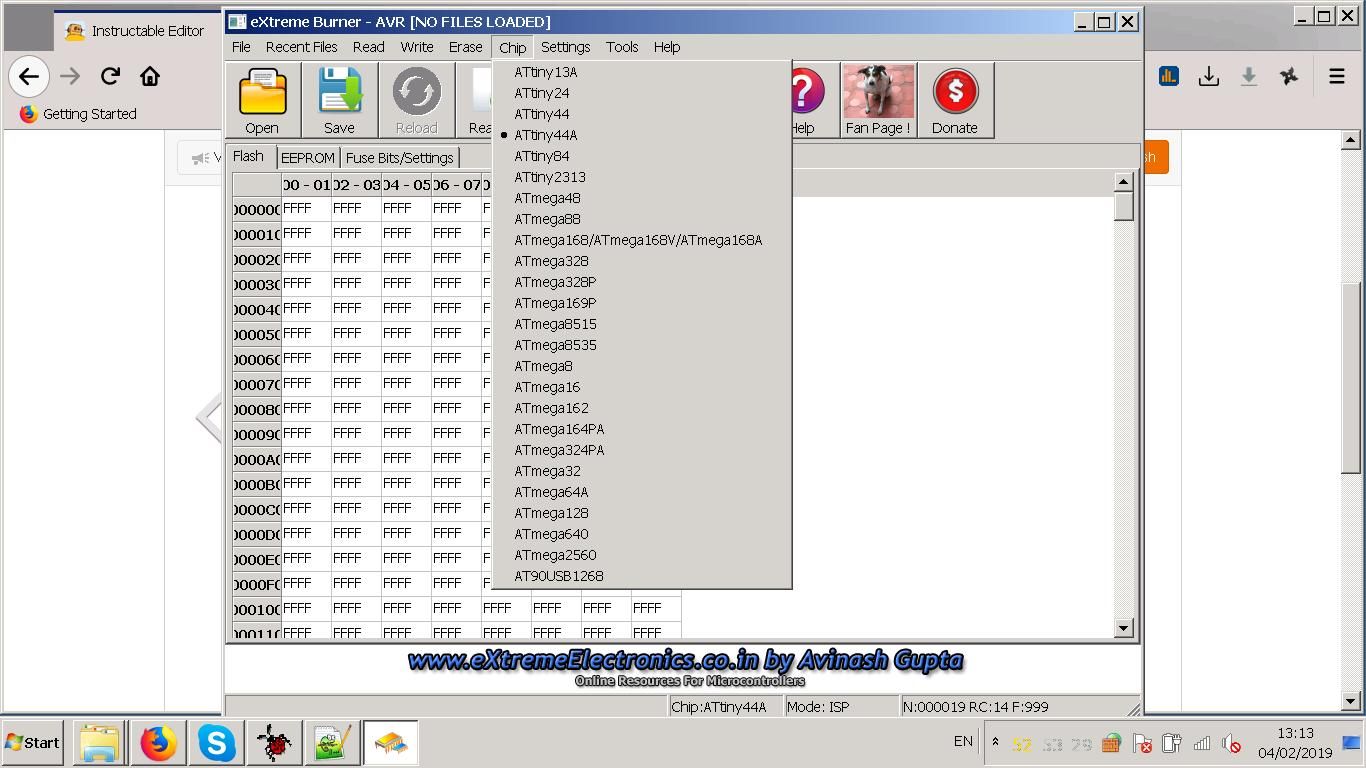Viewport: 1366px width, 768px height.
Task: Select the ATmega328P chip
Action: coord(556,282)
